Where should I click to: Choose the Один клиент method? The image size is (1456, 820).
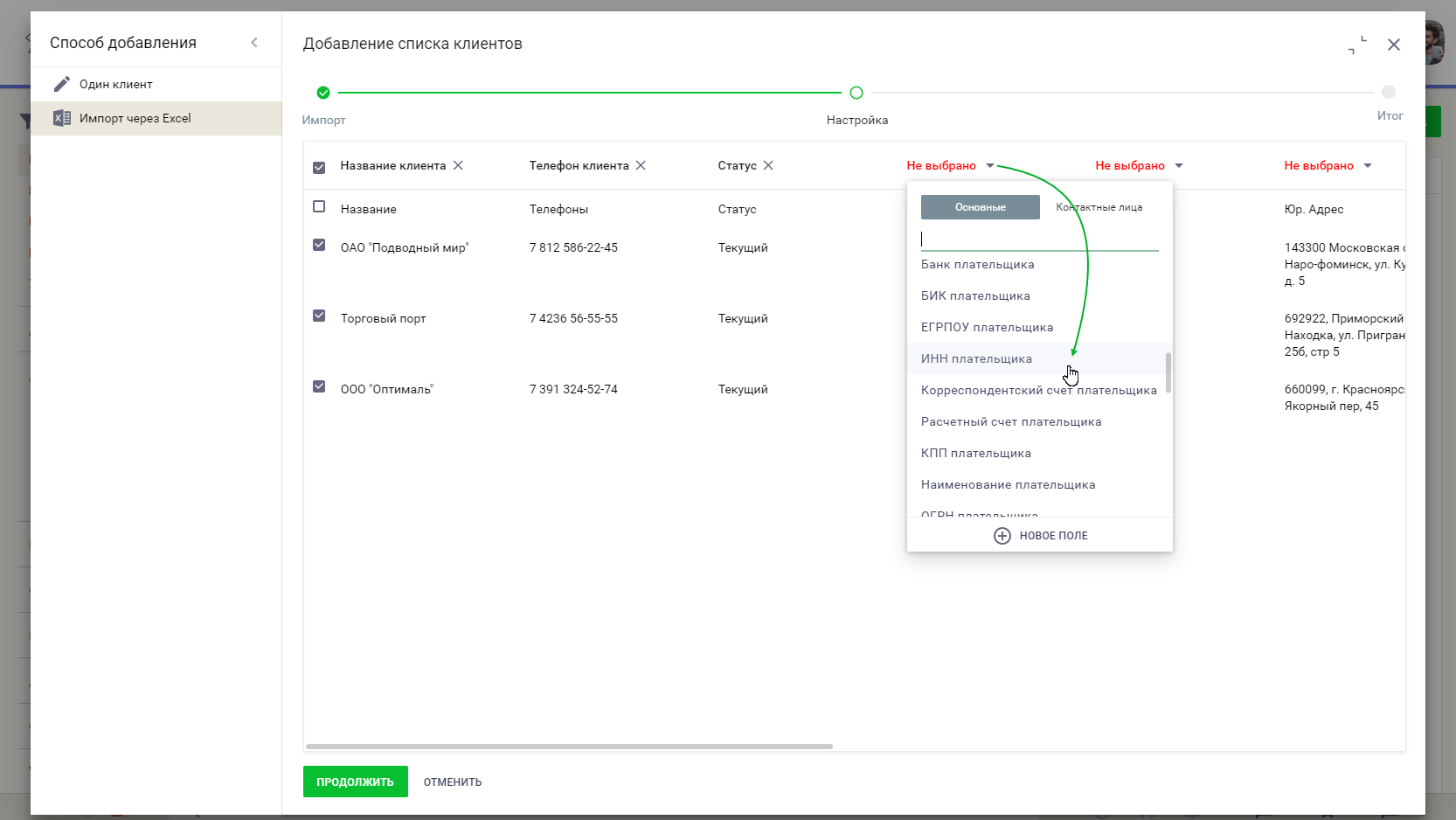click(x=156, y=84)
